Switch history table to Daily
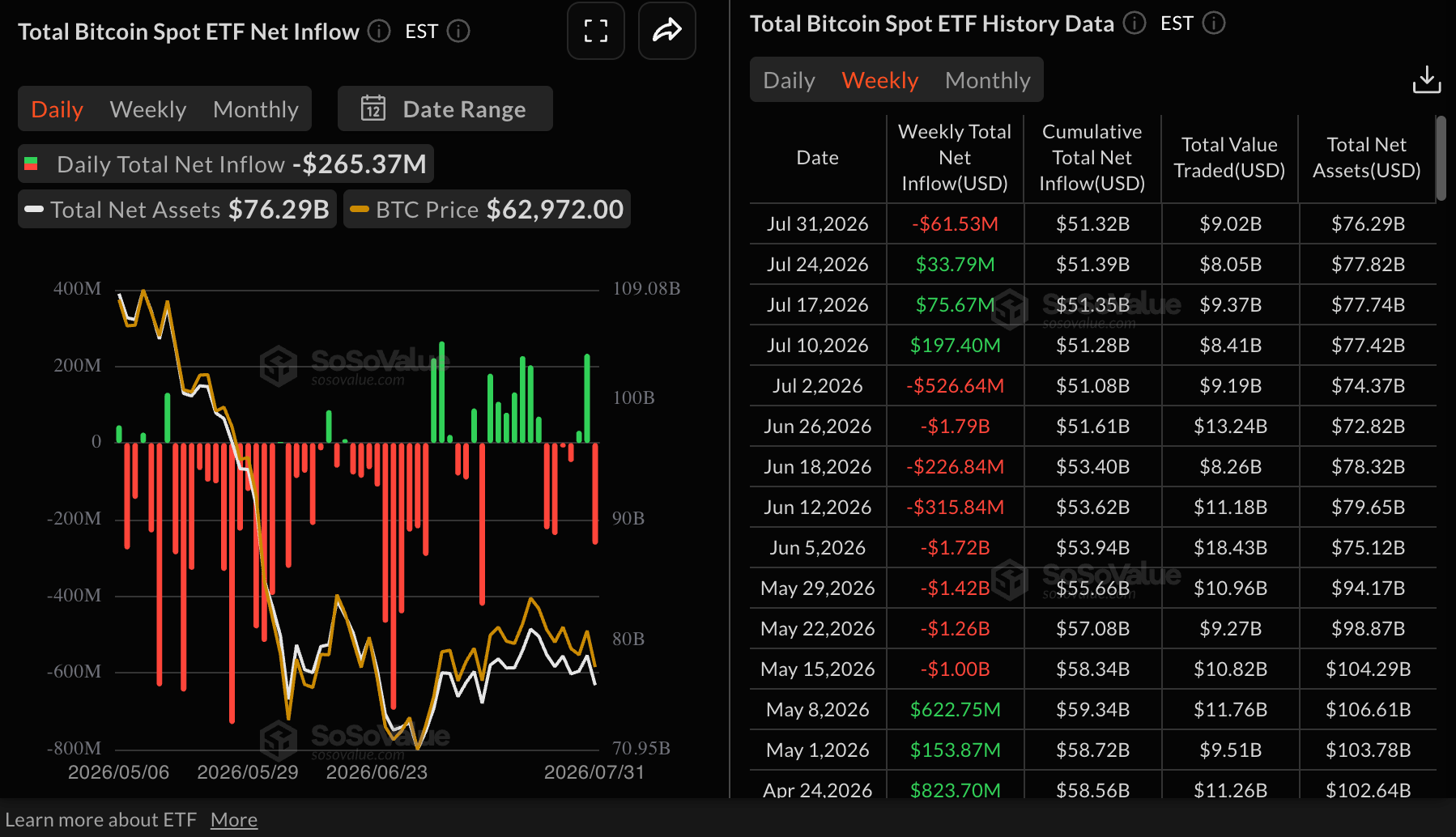 pyautogui.click(x=790, y=80)
